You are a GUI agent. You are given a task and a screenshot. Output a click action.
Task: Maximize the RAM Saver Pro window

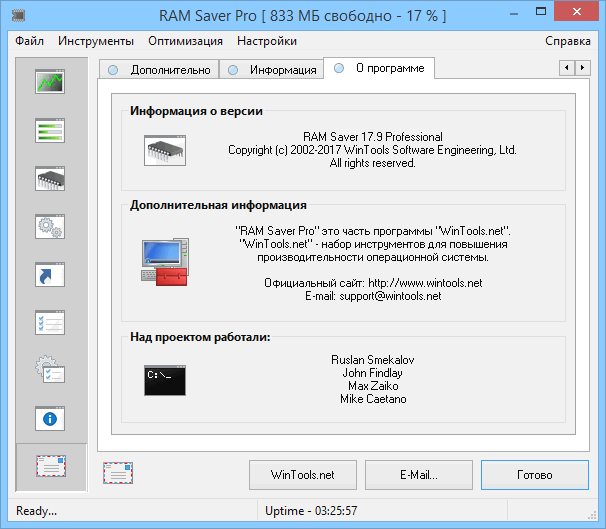coord(541,12)
